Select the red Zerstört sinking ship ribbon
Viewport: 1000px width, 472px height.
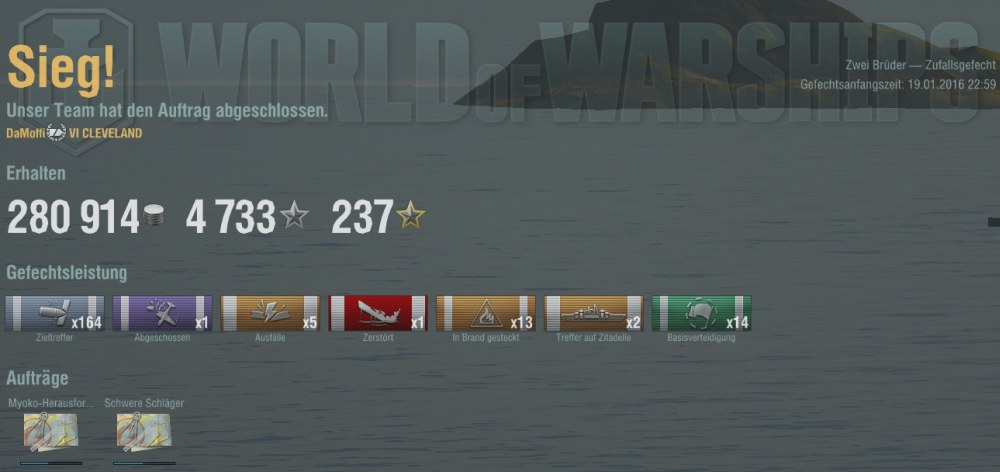pyautogui.click(x=378, y=313)
